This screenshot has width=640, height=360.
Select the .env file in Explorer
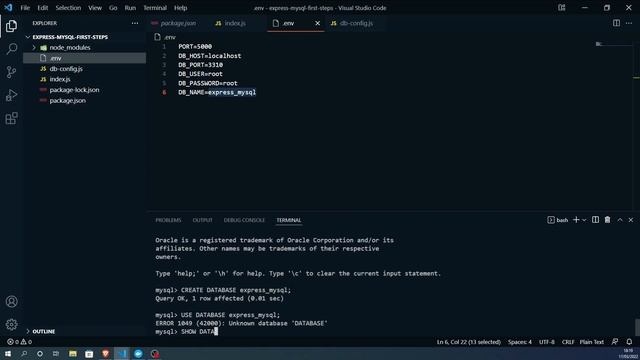tap(84, 58)
